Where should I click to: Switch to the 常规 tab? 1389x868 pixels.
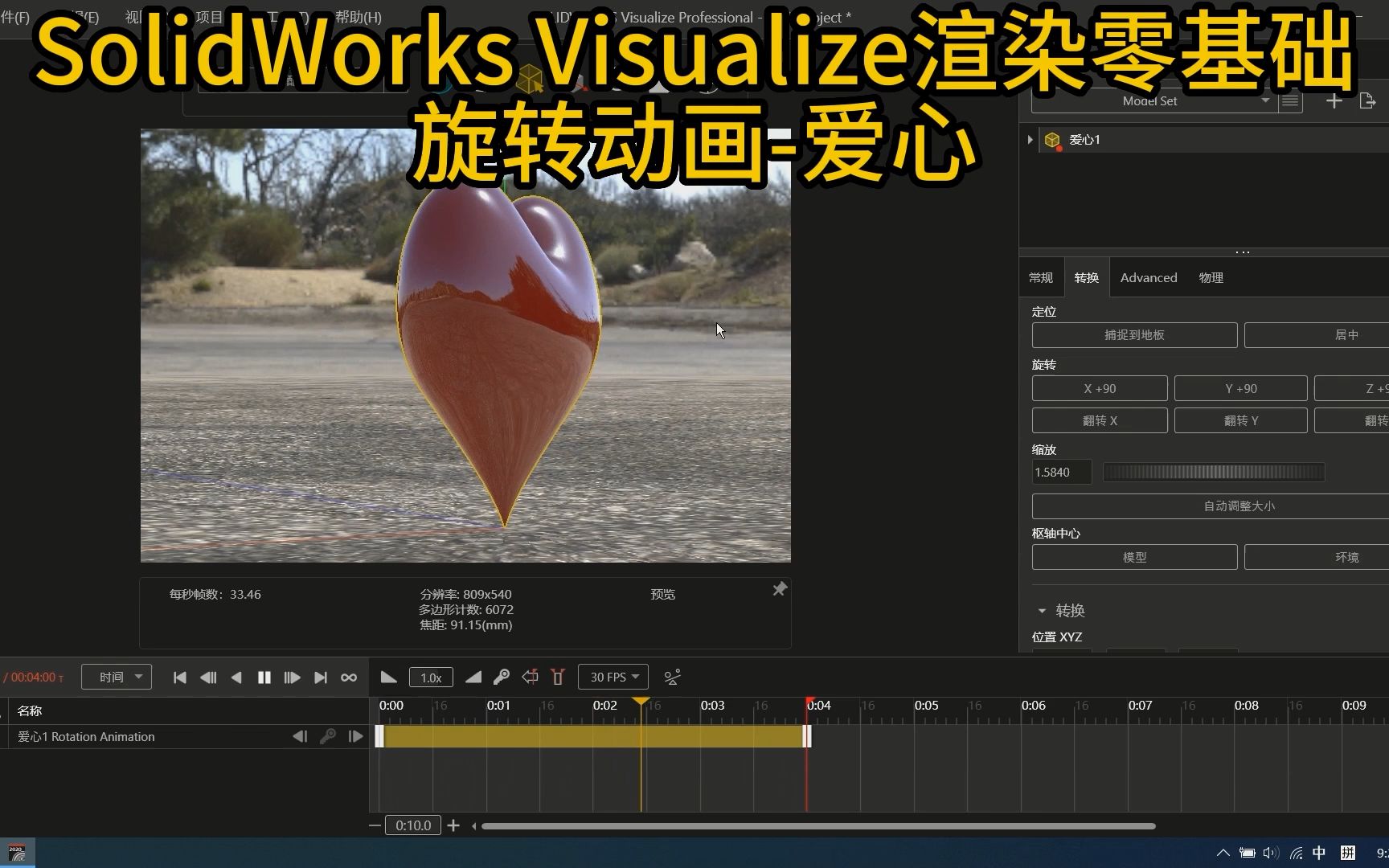click(x=1040, y=277)
